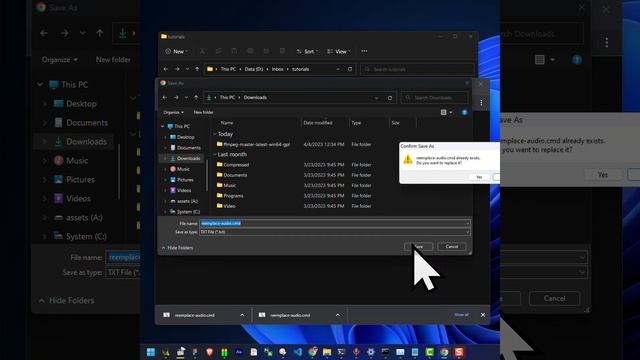This screenshot has height=360, width=640.
Task: Click the Search Downloads box
Action: coord(435,98)
